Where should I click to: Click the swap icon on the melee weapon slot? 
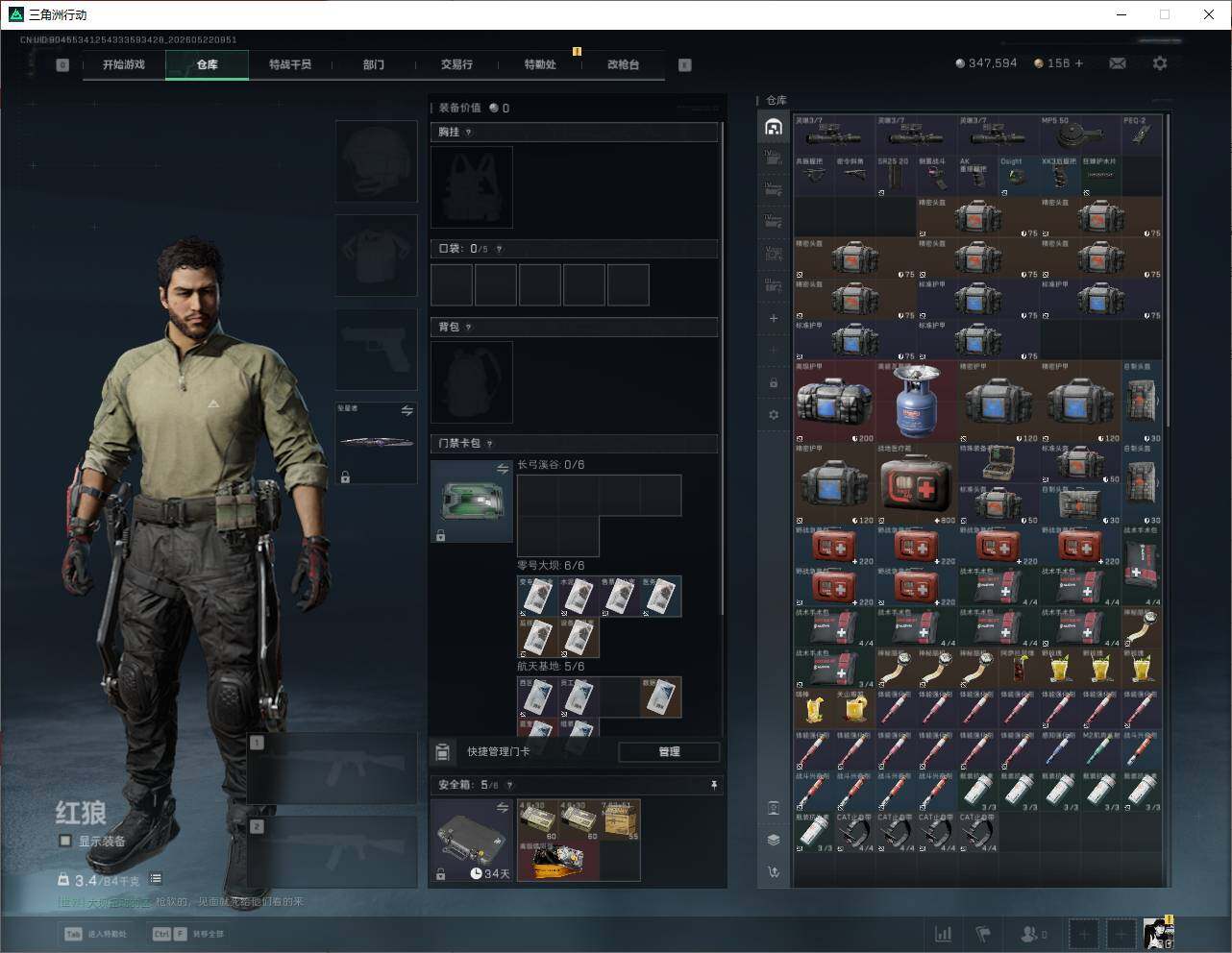tap(407, 411)
